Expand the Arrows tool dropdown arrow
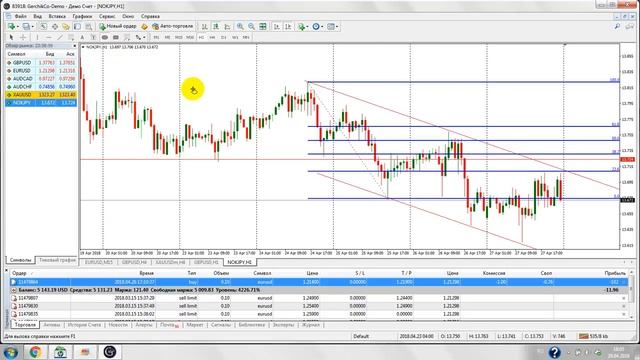Image resolution: width=640 pixels, height=360 pixels. (144, 38)
